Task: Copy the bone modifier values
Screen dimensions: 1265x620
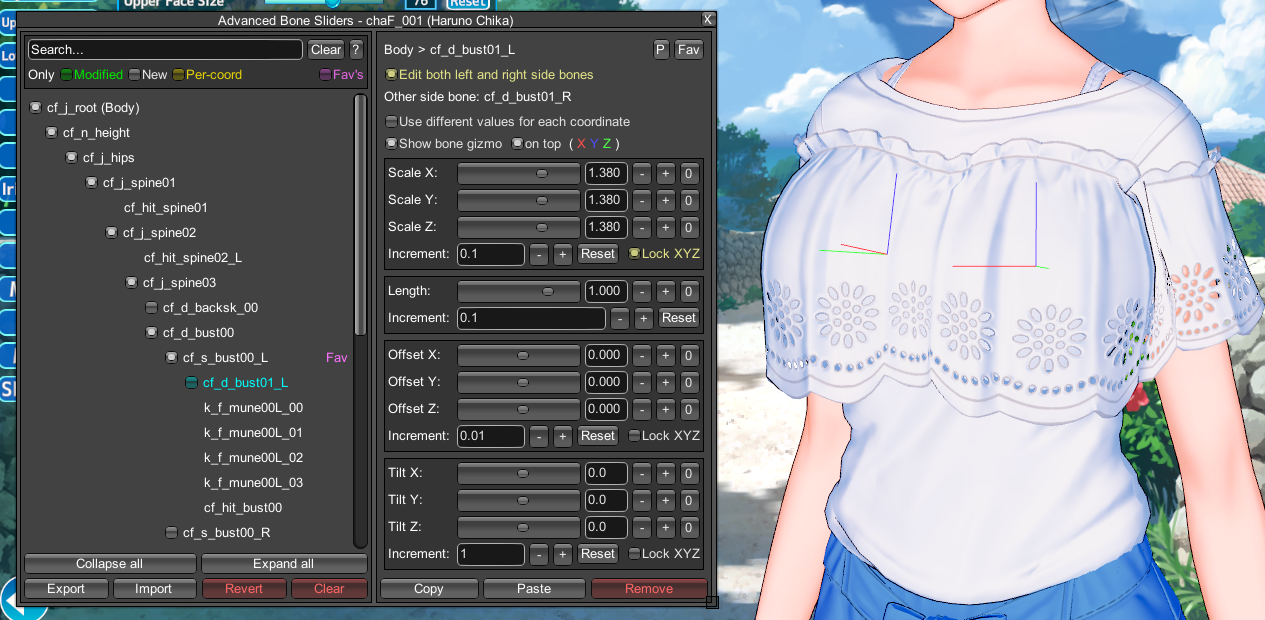Action: click(428, 588)
